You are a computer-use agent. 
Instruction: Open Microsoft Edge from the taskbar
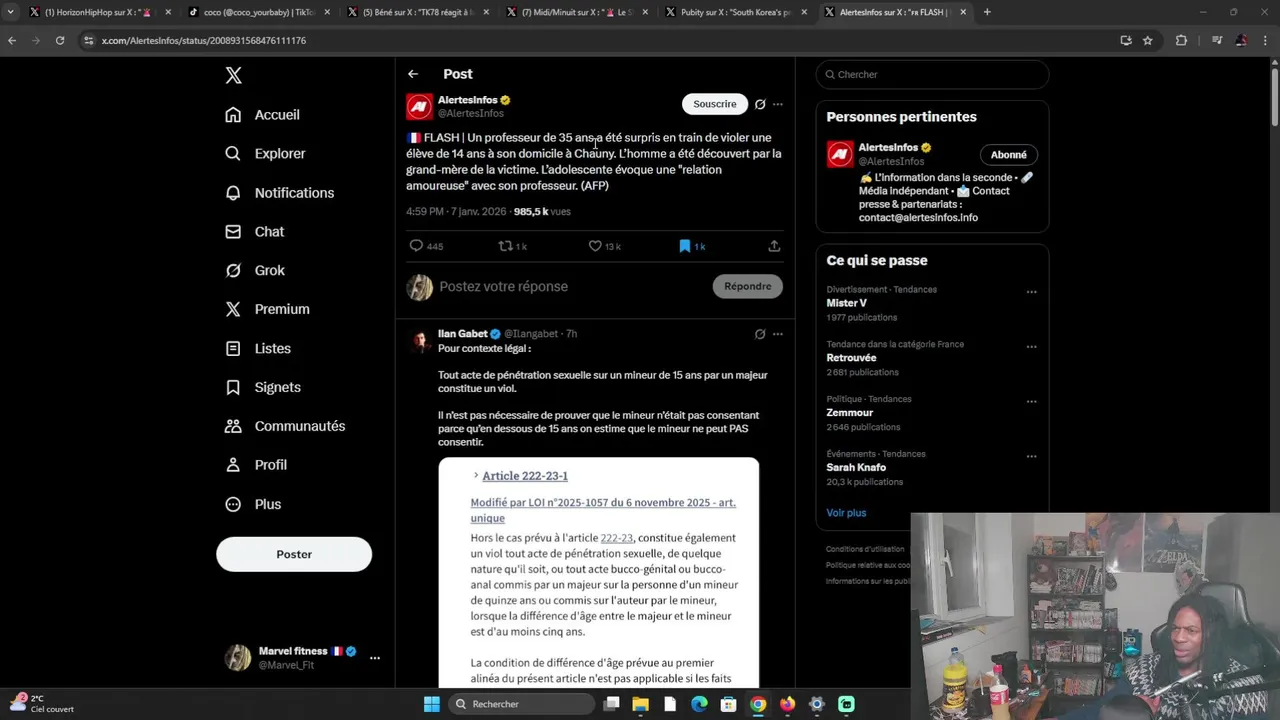pos(699,704)
